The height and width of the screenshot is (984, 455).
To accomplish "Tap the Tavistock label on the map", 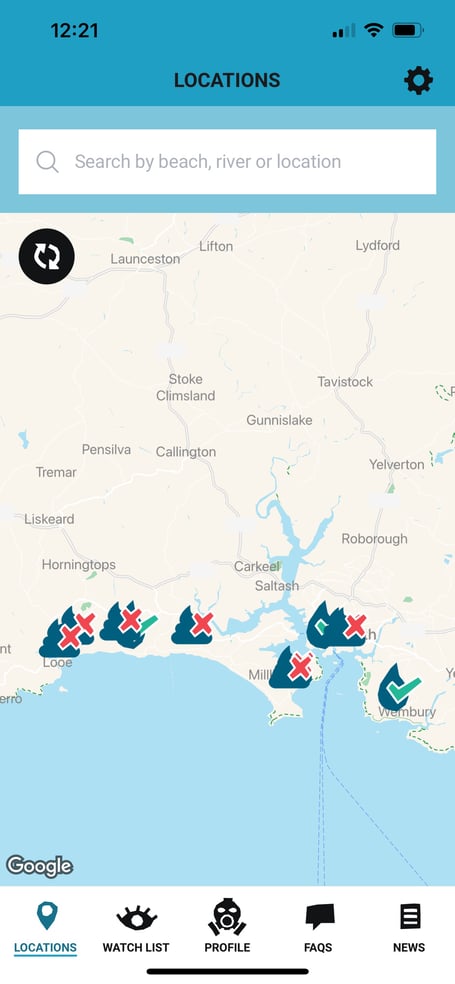I will pyautogui.click(x=345, y=382).
